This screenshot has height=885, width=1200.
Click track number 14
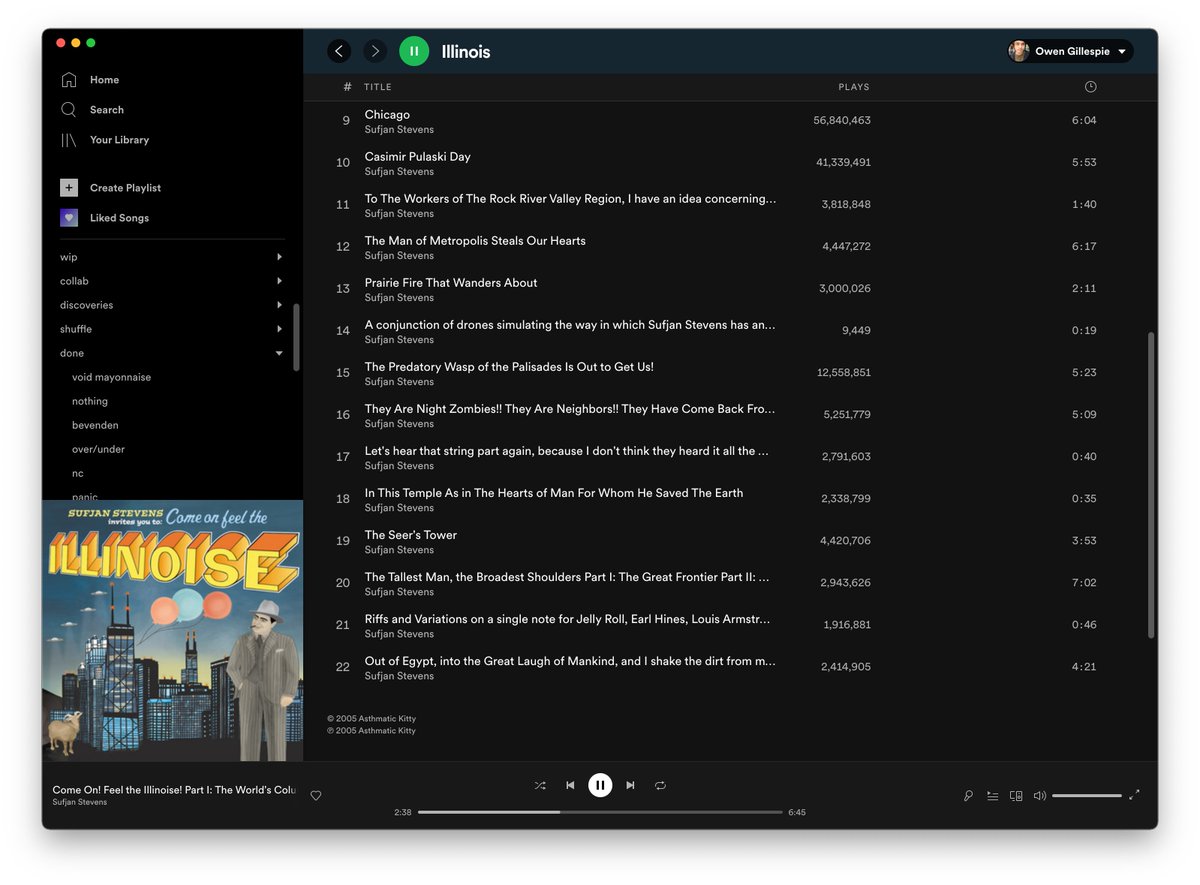(343, 330)
